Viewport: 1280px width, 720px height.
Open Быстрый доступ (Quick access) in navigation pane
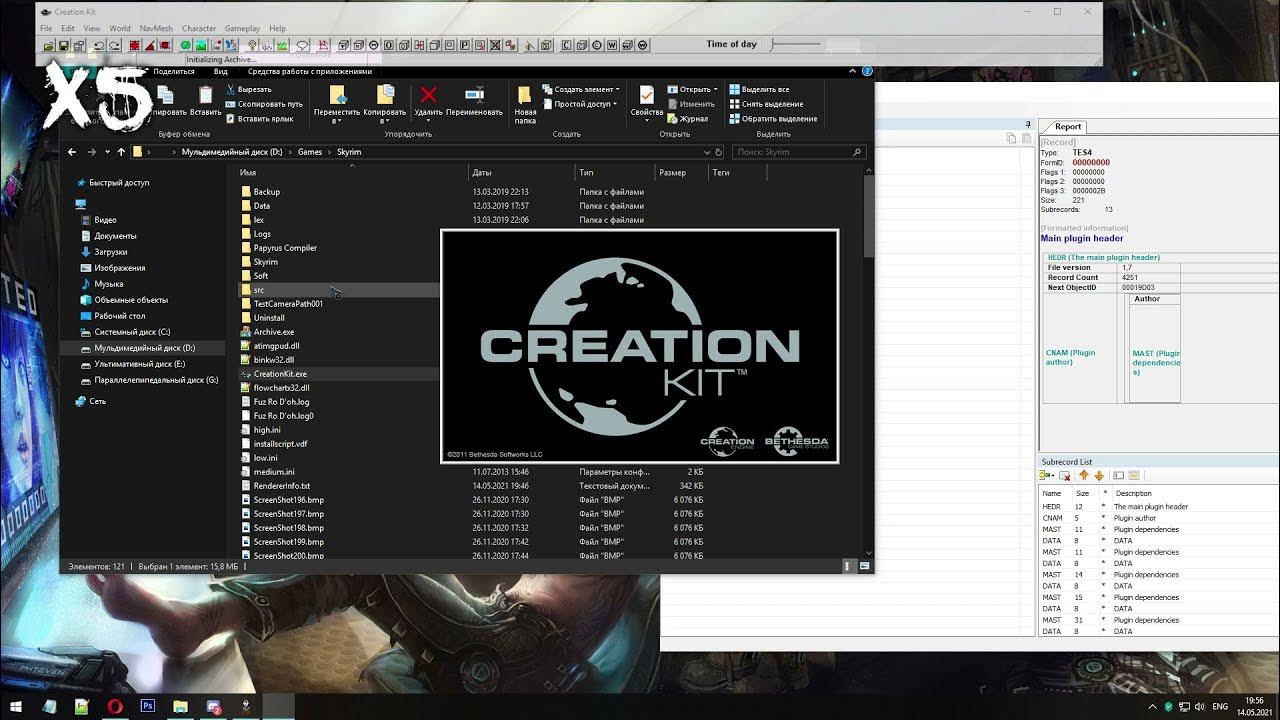[x=119, y=183]
